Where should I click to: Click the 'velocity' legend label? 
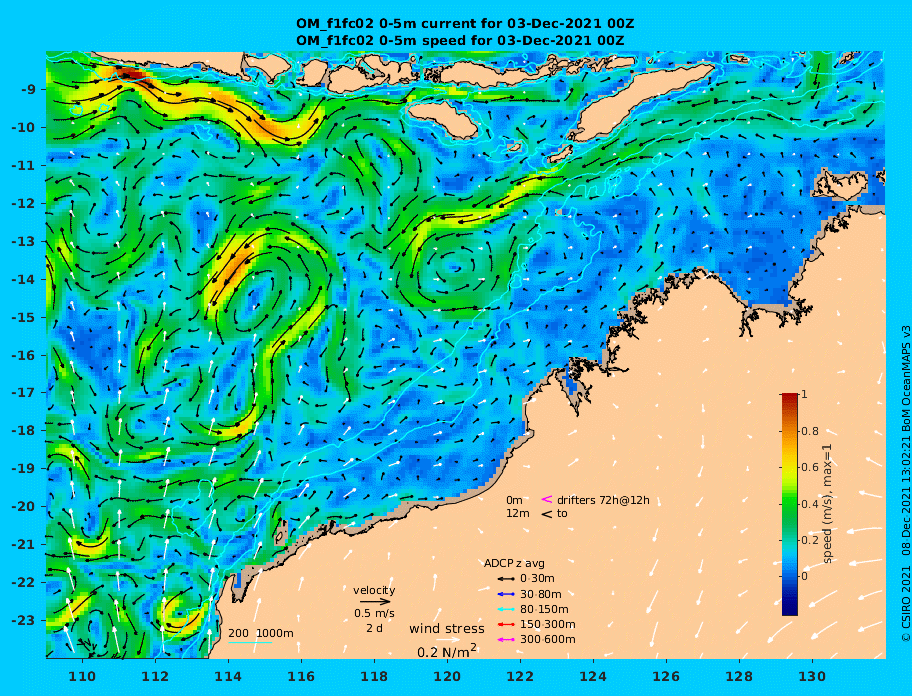pos(374,591)
